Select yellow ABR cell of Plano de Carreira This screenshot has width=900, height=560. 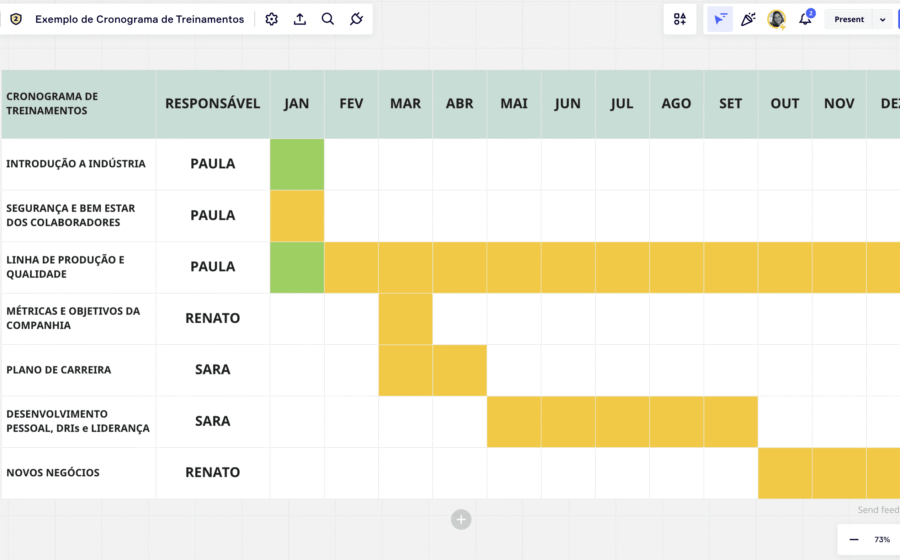(x=460, y=370)
